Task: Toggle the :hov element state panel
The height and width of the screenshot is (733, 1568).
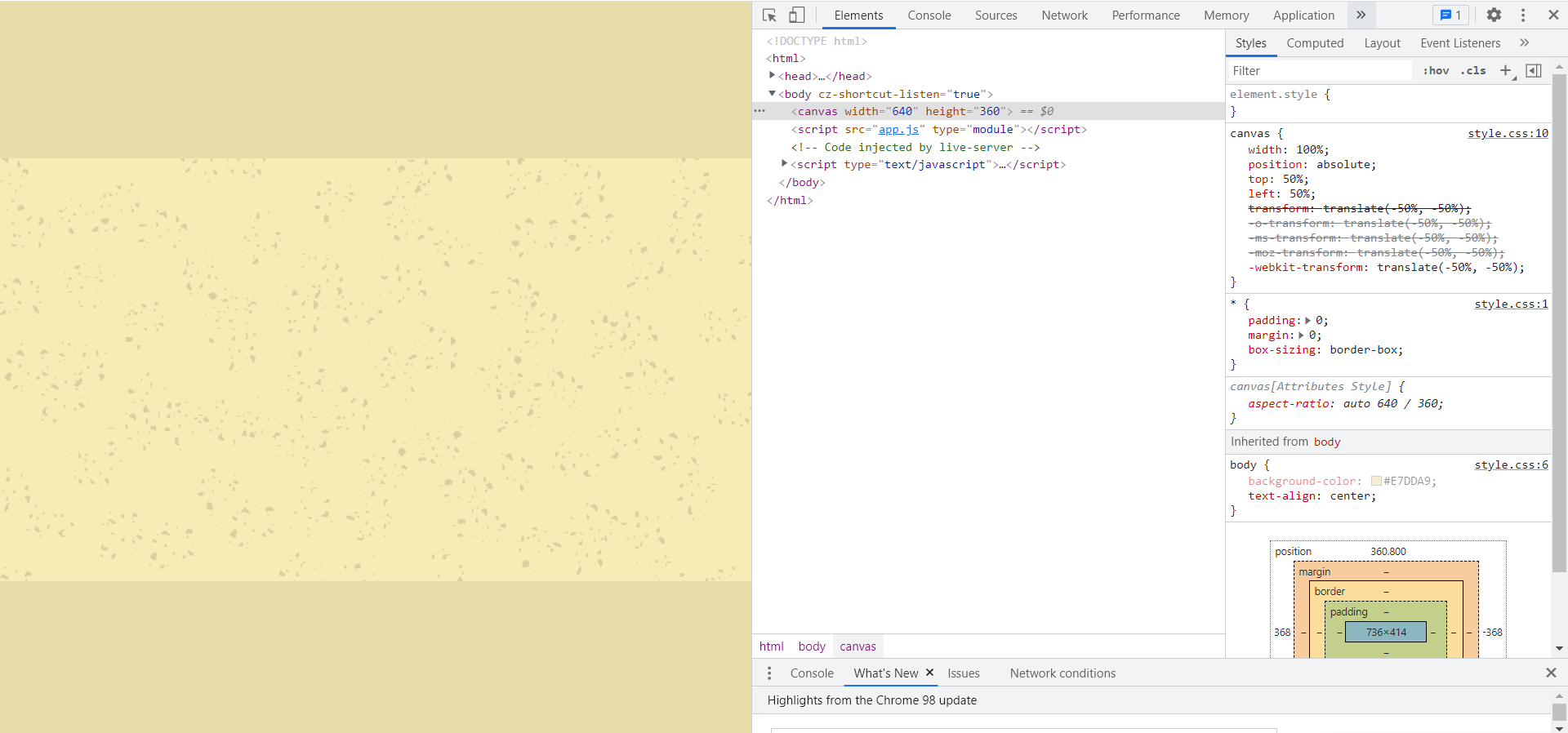Action: tap(1436, 71)
